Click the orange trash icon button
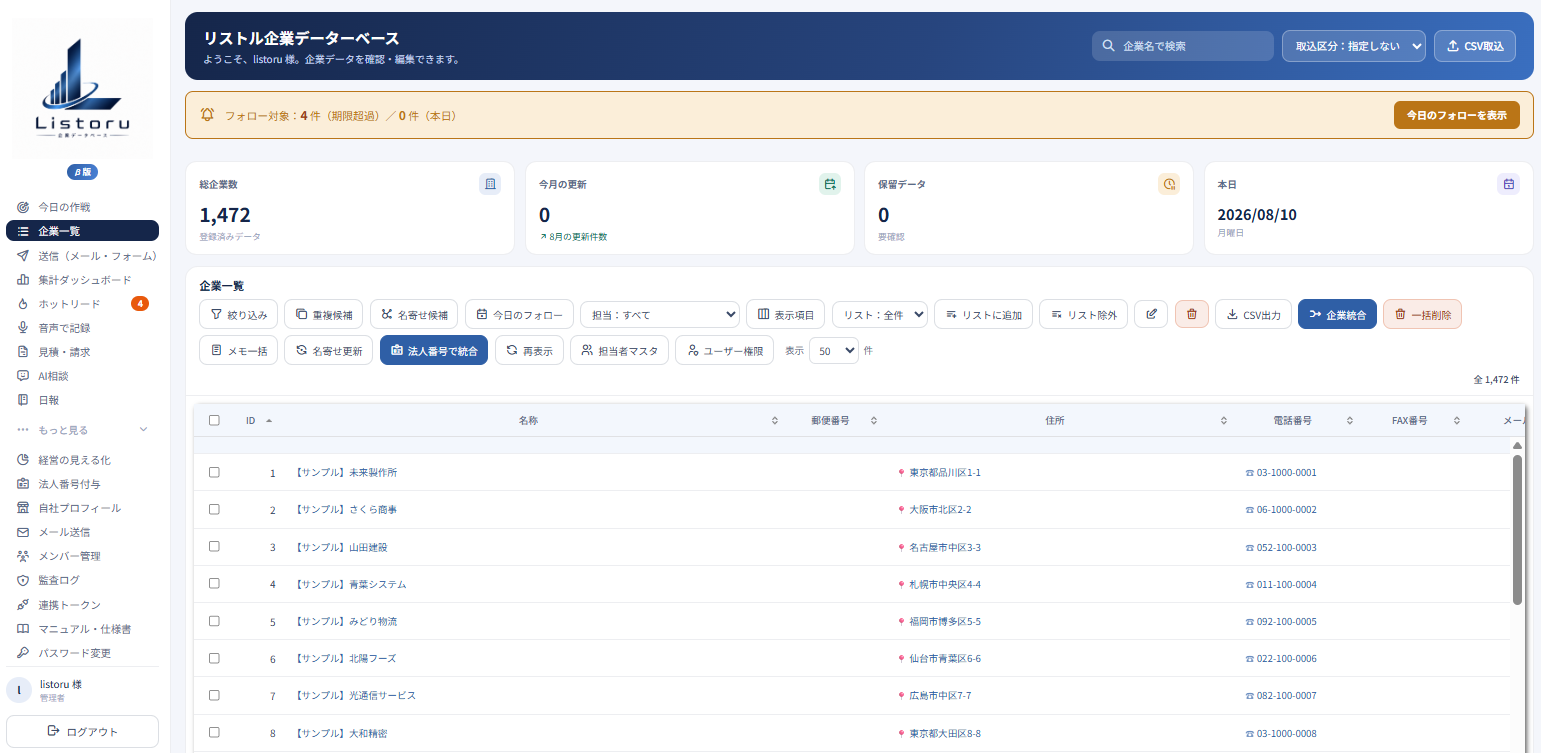This screenshot has height=753, width=1541. [x=1191, y=314]
